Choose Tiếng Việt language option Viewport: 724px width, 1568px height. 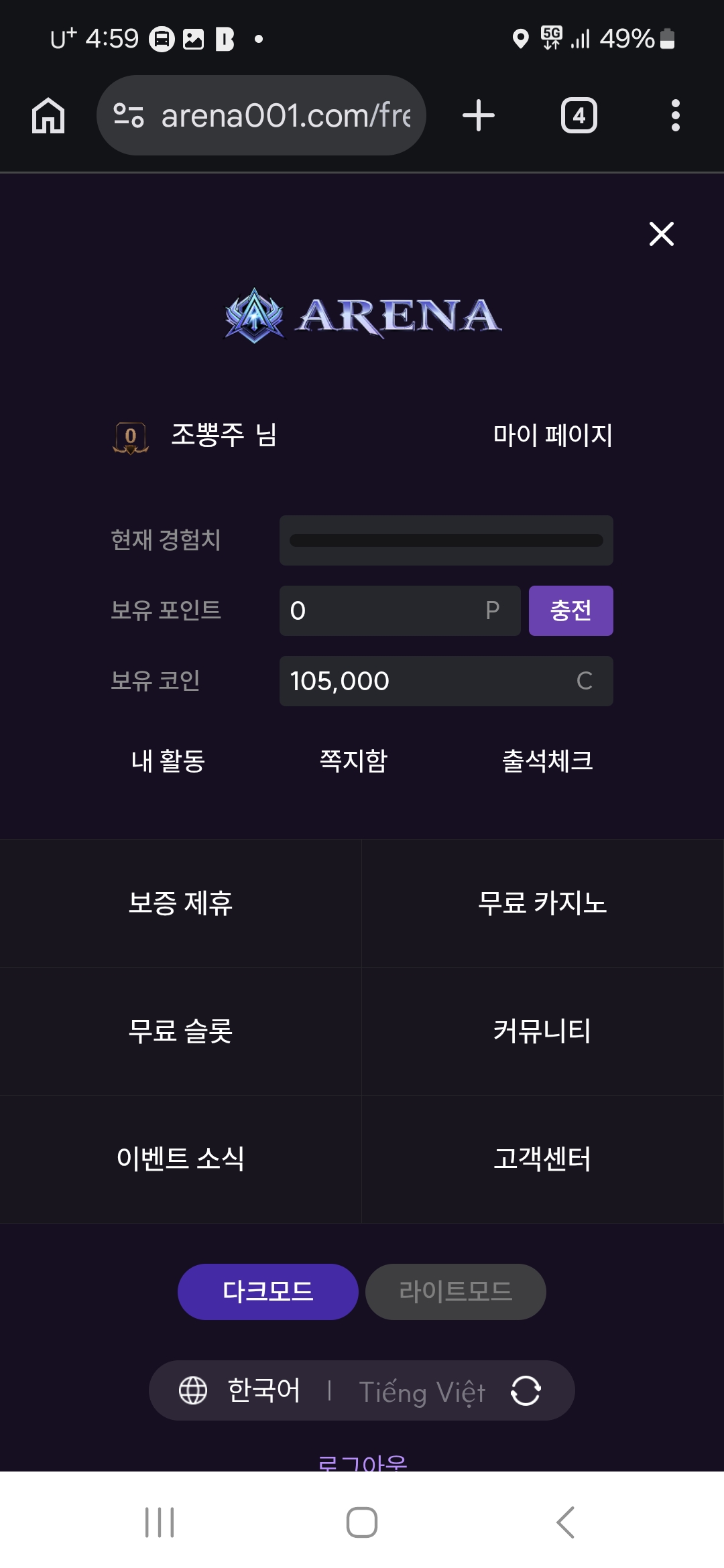point(422,1391)
